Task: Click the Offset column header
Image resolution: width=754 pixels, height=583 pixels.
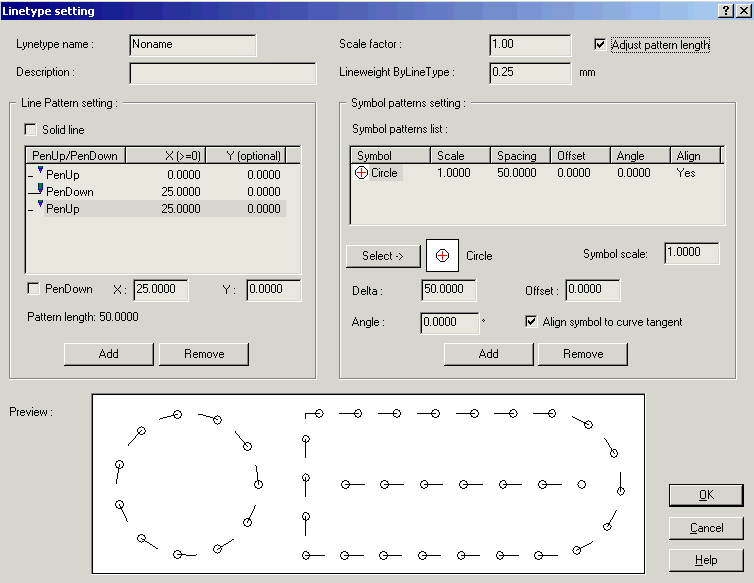Action: [x=580, y=156]
